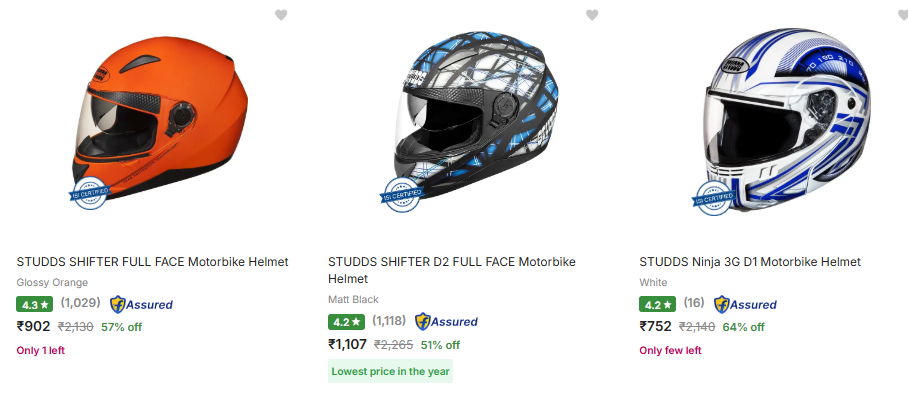Click the 4.3 star rating badge

pyautogui.click(x=34, y=304)
